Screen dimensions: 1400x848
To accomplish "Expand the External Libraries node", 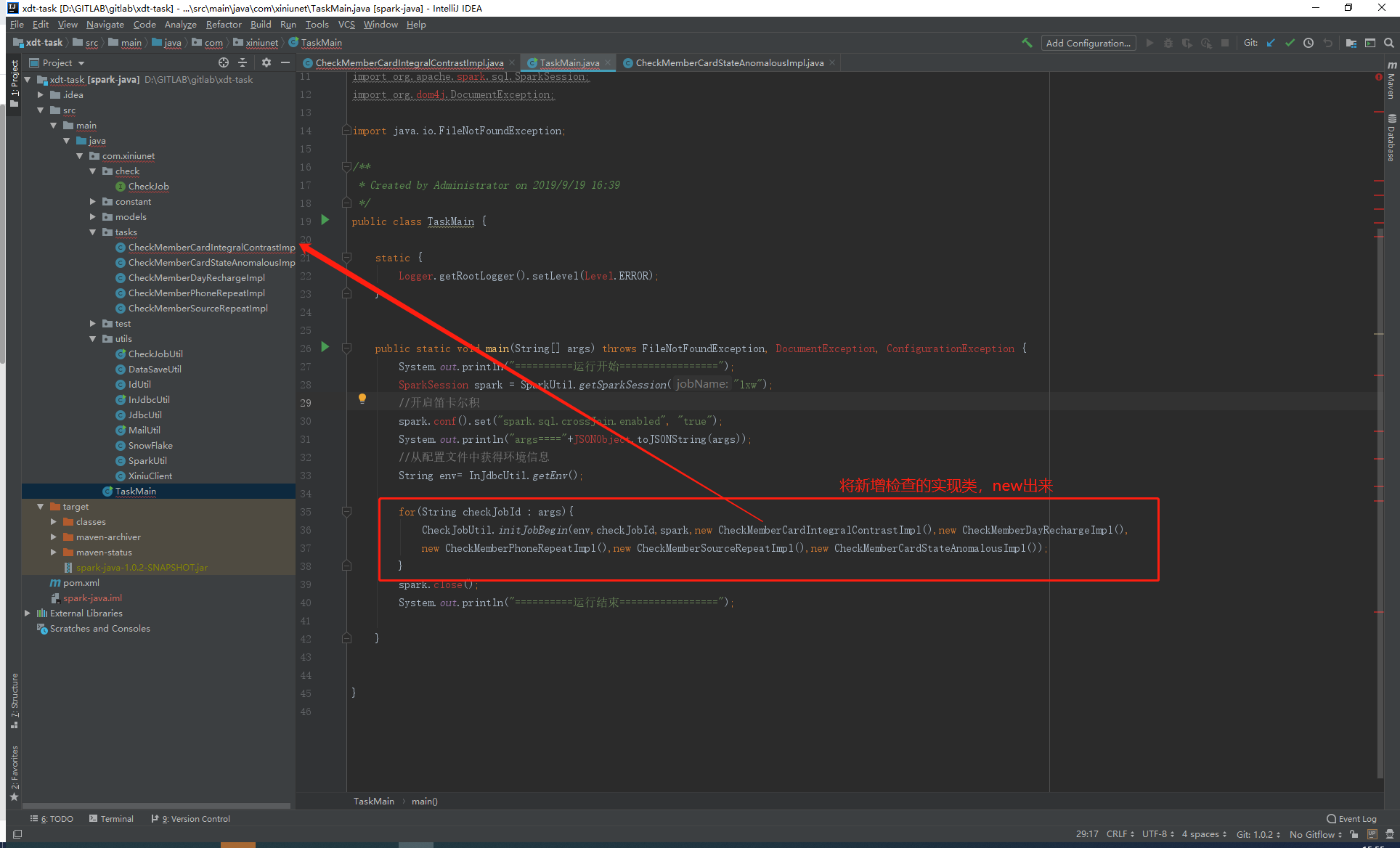I will coord(28,613).
